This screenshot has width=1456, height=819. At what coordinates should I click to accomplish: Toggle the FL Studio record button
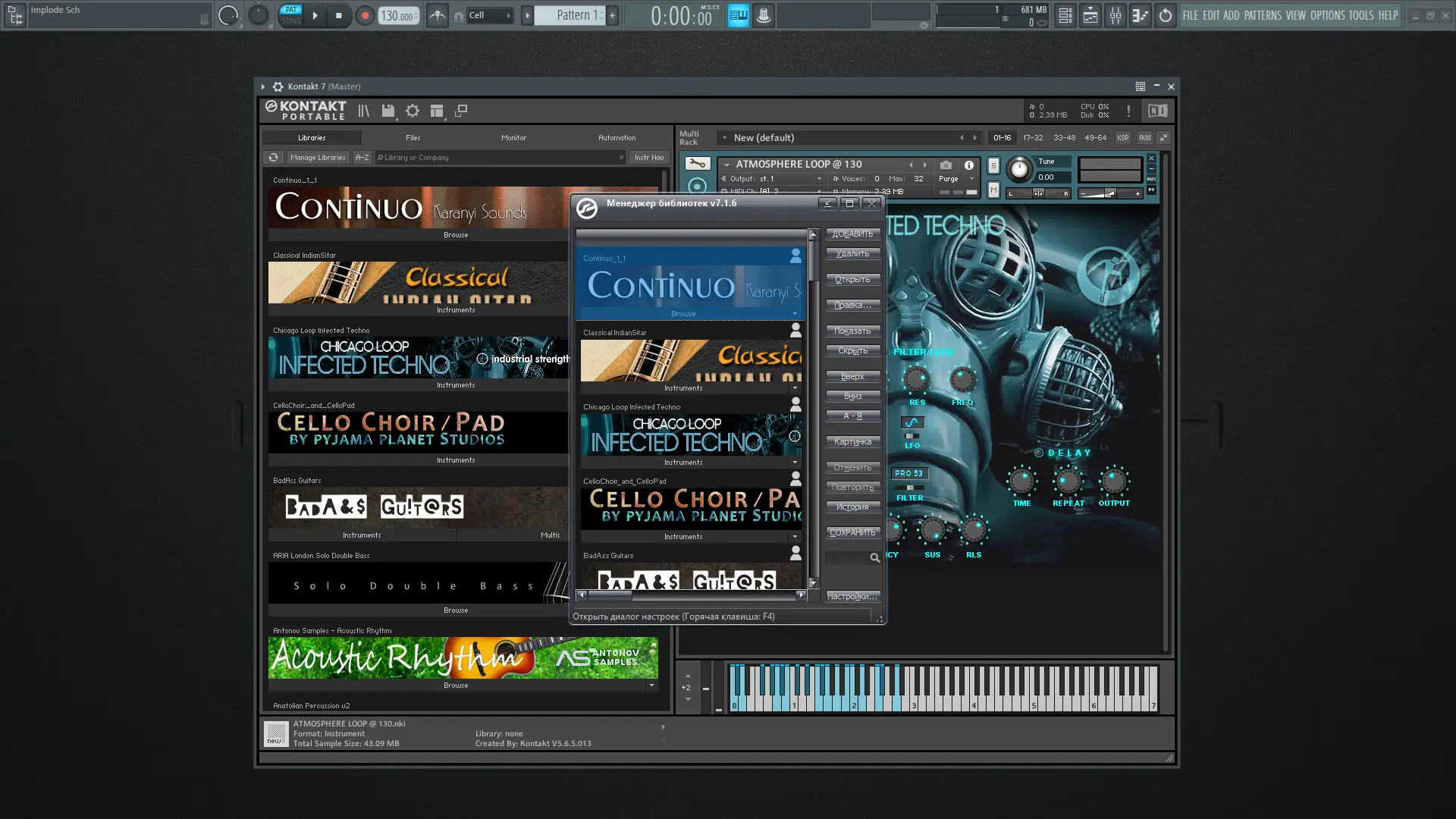click(x=365, y=15)
